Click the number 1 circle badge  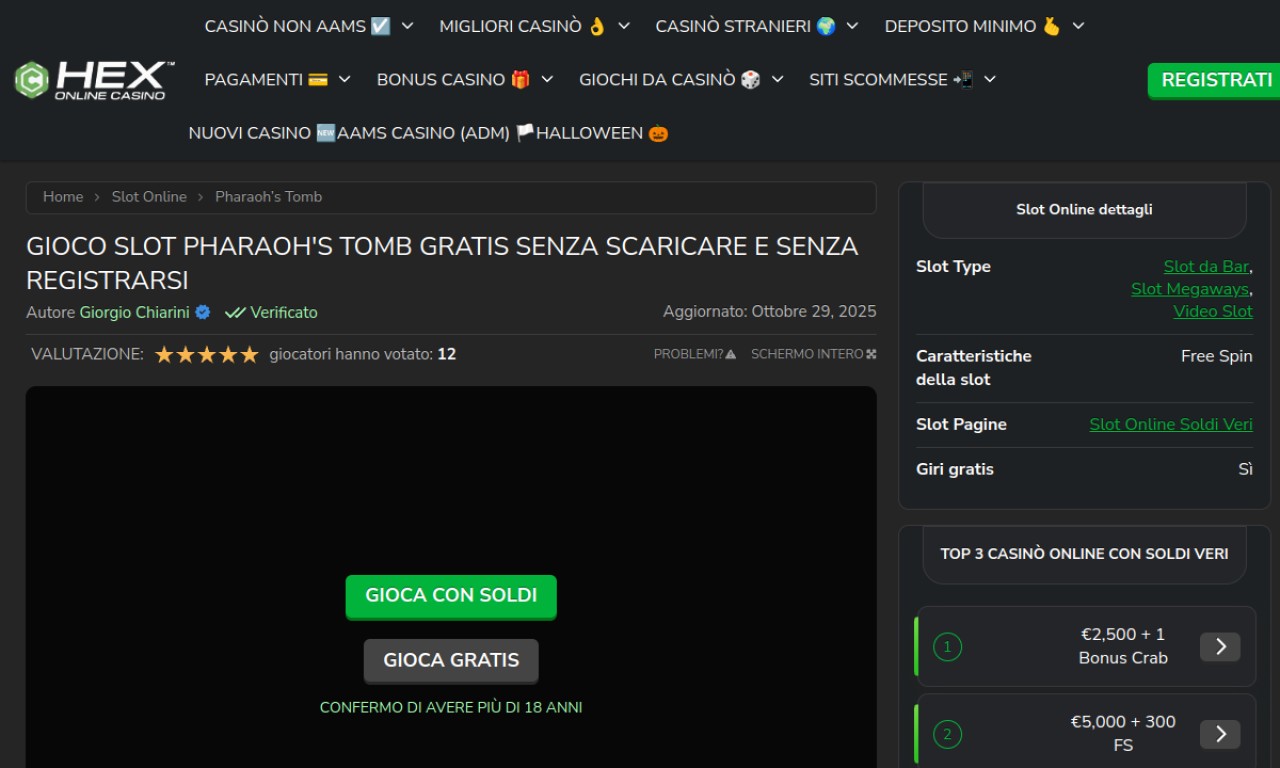[947, 647]
